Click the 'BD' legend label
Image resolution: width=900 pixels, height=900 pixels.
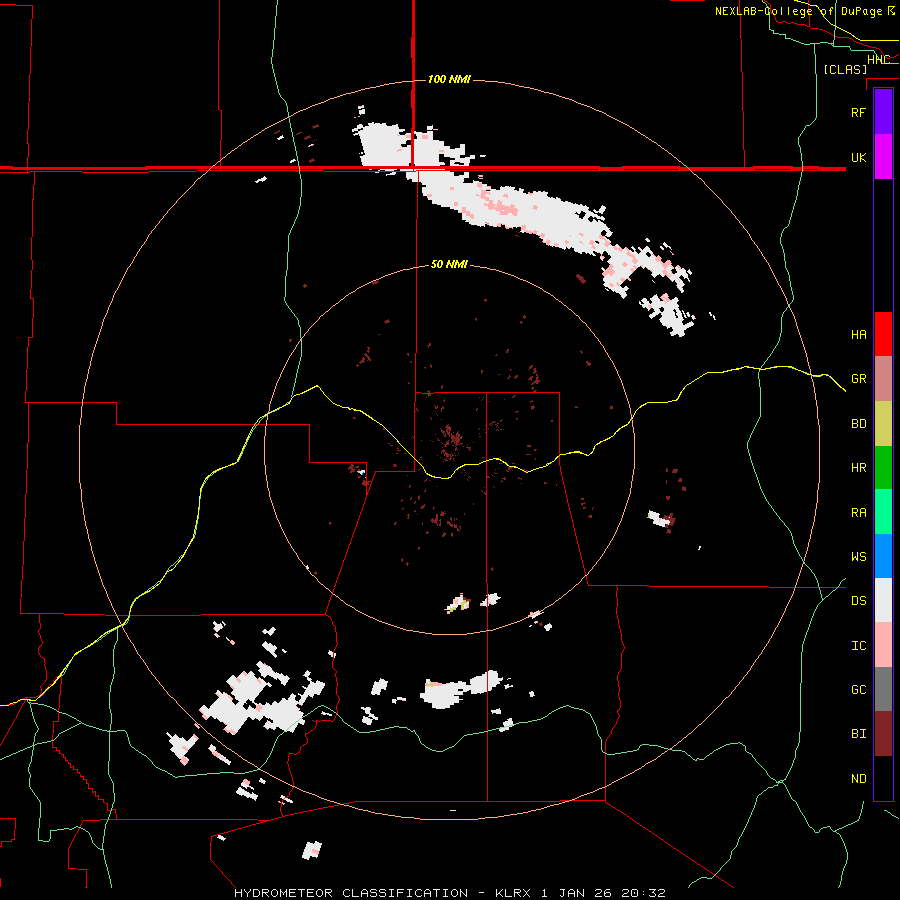point(858,424)
